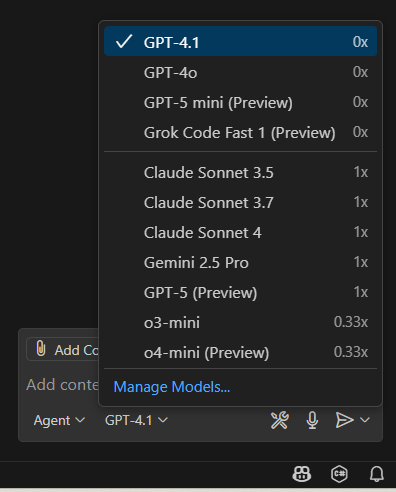
Task: Open the Configure Tools wrench icon
Action: [x=279, y=420]
